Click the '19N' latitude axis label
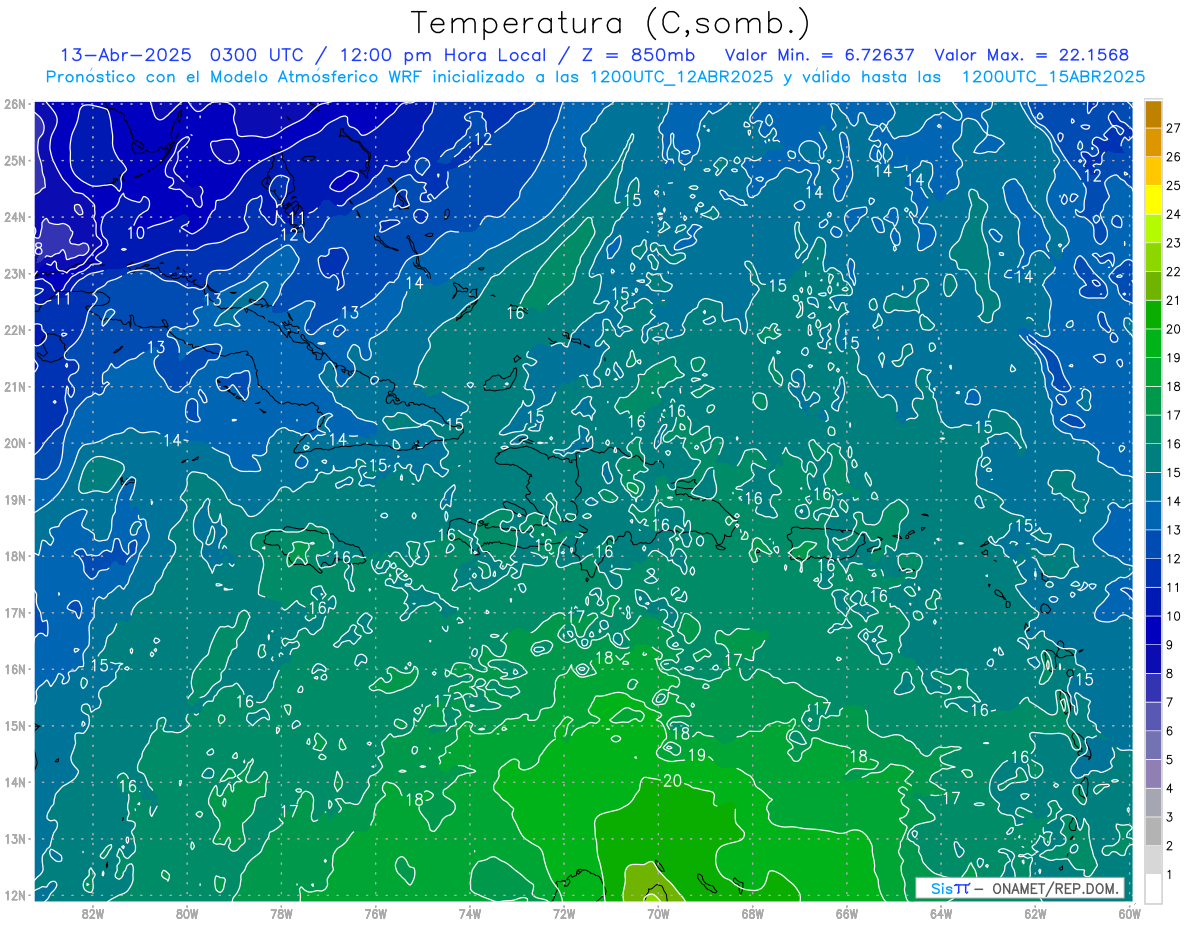The height and width of the screenshot is (927, 1200). [14, 499]
